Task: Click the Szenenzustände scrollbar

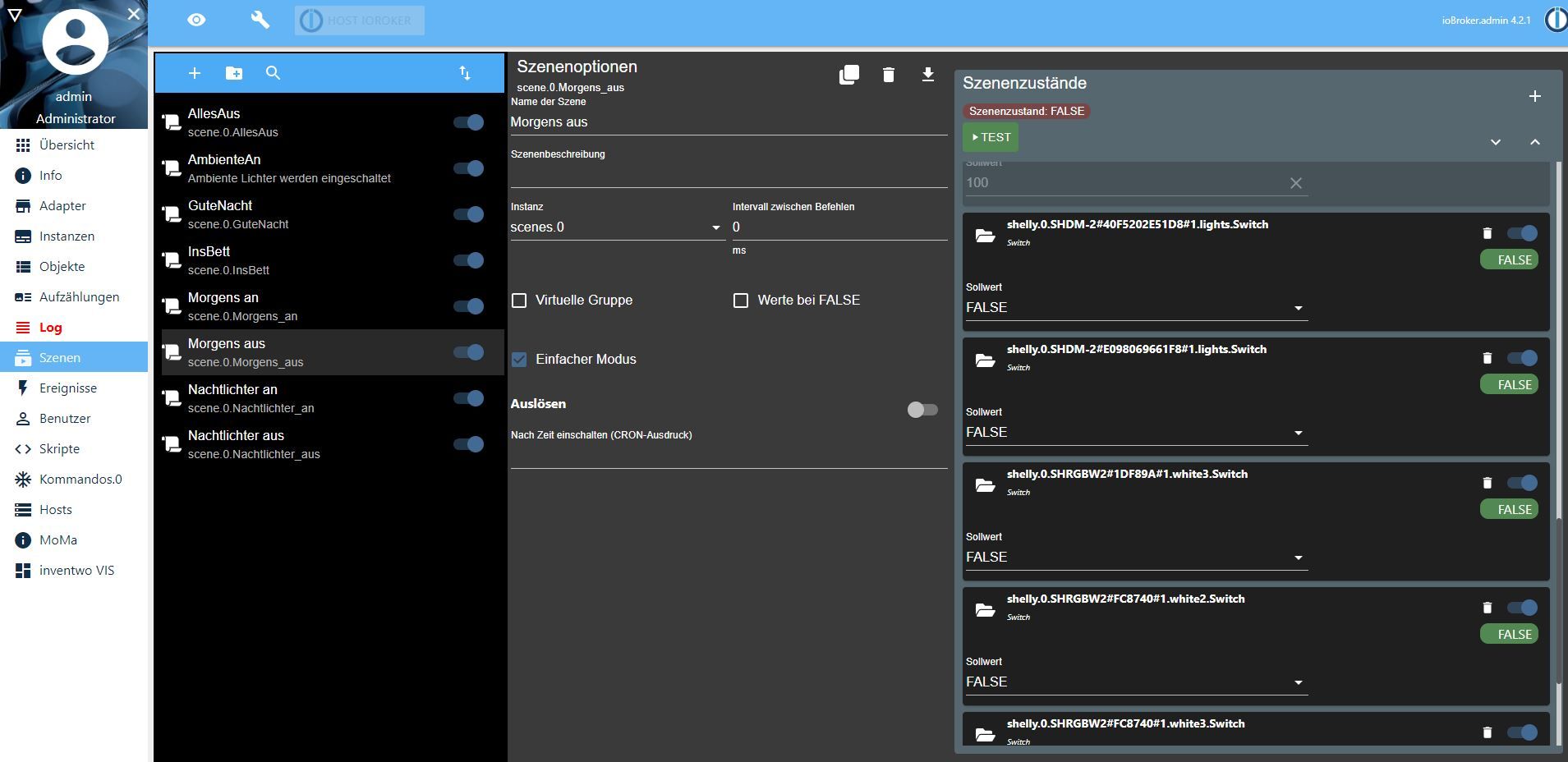Action: coord(1558,599)
